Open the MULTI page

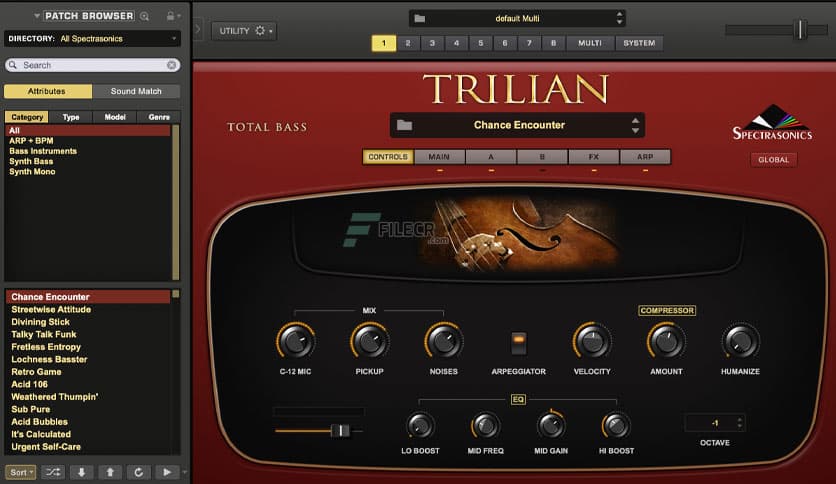590,43
